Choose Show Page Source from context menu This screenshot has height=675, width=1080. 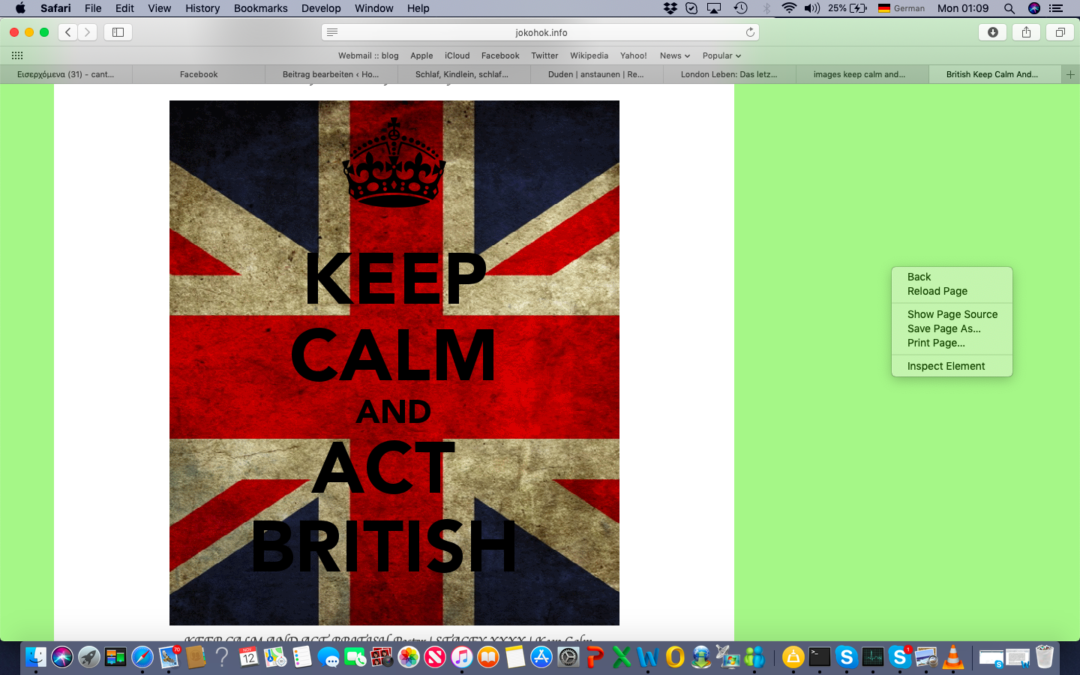coord(952,314)
